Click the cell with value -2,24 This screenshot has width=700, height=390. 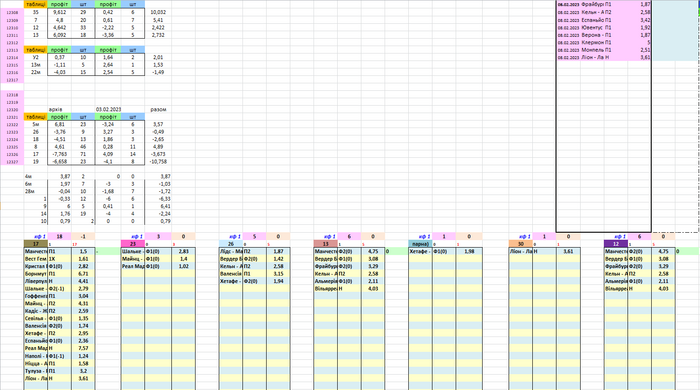[158, 214]
